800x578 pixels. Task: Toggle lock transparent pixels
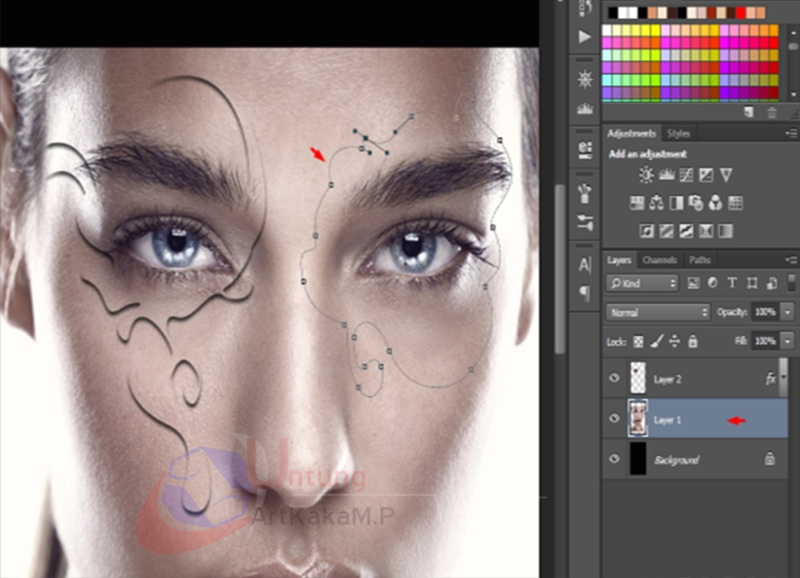click(x=638, y=341)
